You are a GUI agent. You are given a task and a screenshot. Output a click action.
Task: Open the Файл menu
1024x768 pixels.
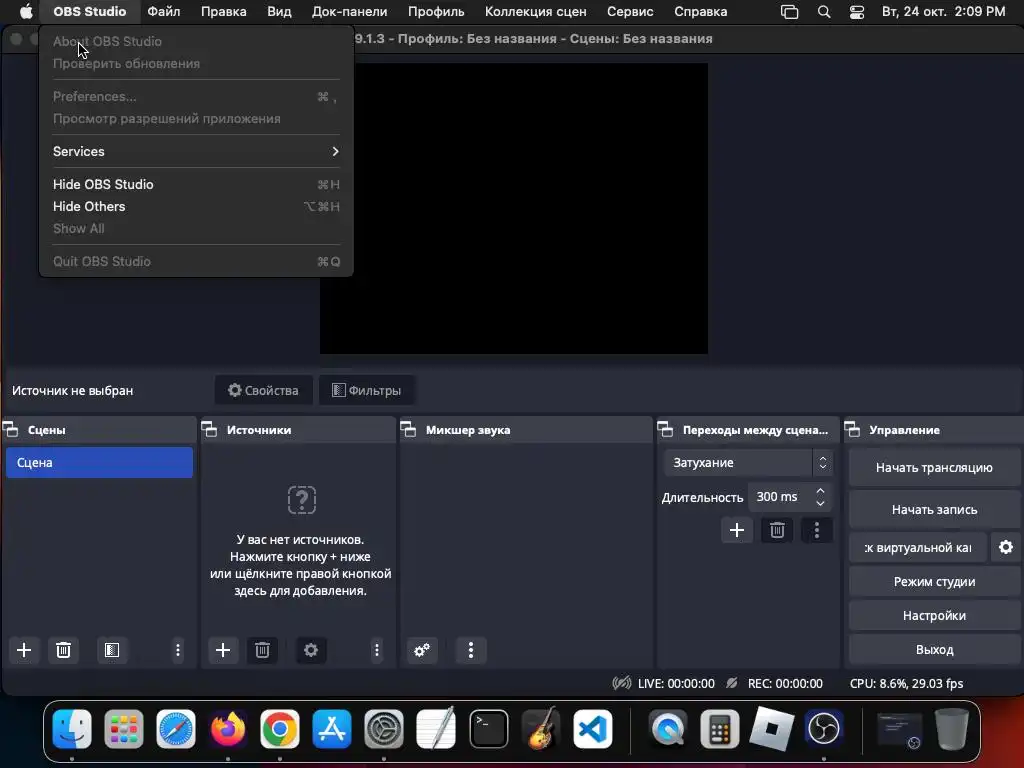[164, 12]
